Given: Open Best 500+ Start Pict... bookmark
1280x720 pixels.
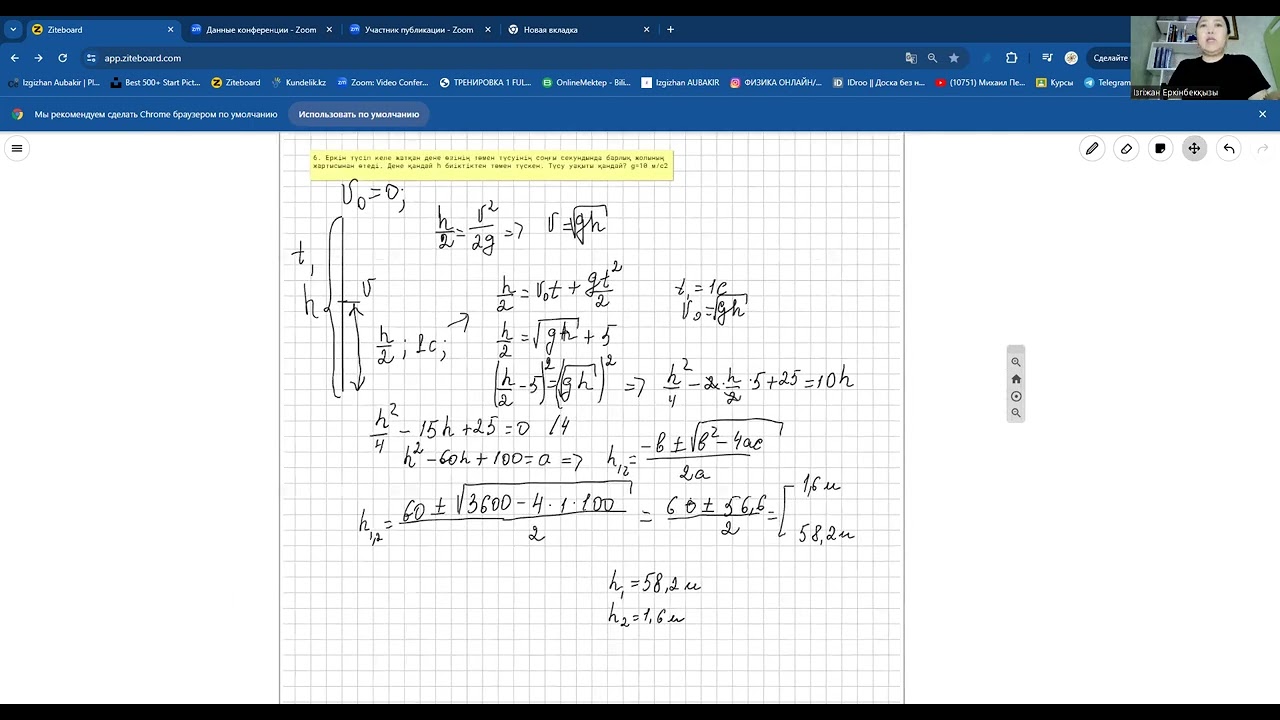Looking at the screenshot, I should [x=156, y=83].
